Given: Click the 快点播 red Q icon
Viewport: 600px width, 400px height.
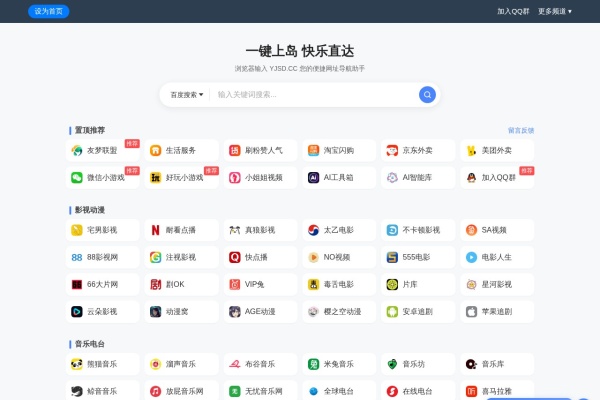Looking at the screenshot, I should [235, 257].
